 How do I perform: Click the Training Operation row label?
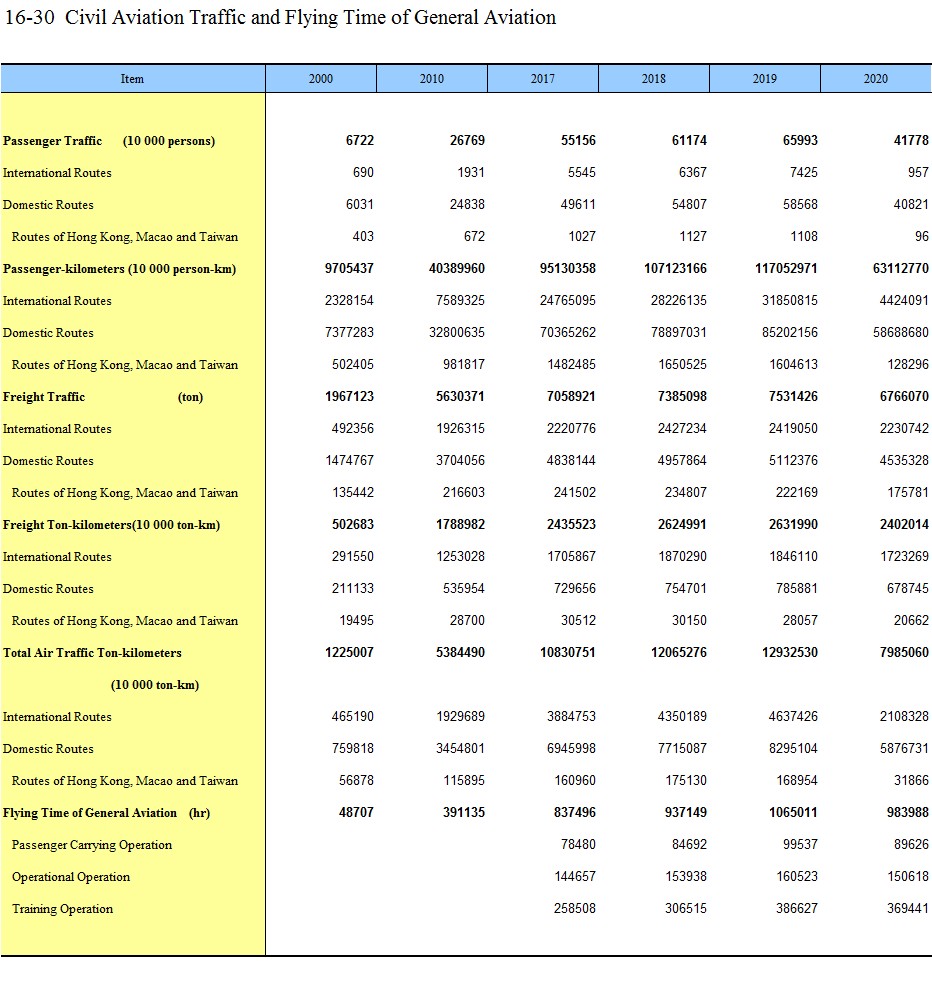click(x=62, y=909)
